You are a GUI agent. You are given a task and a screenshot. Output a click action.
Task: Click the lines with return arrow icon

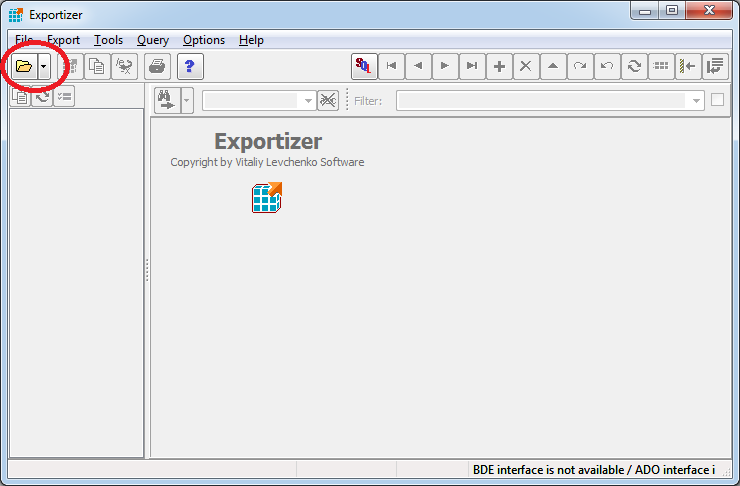coord(715,67)
